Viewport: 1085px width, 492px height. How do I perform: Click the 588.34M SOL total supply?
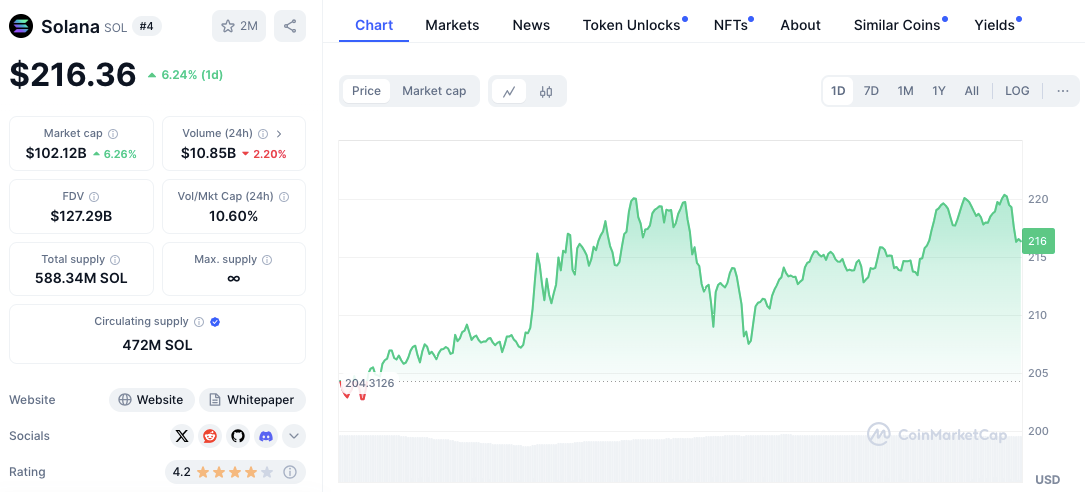pos(81,279)
